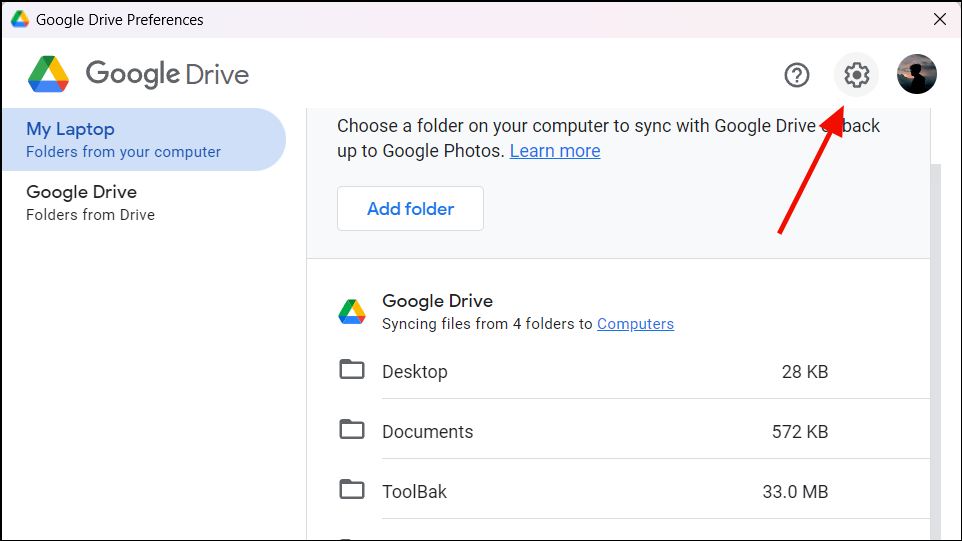Select the Desktop folder row text
The height and width of the screenshot is (541, 962).
pyautogui.click(x=415, y=372)
